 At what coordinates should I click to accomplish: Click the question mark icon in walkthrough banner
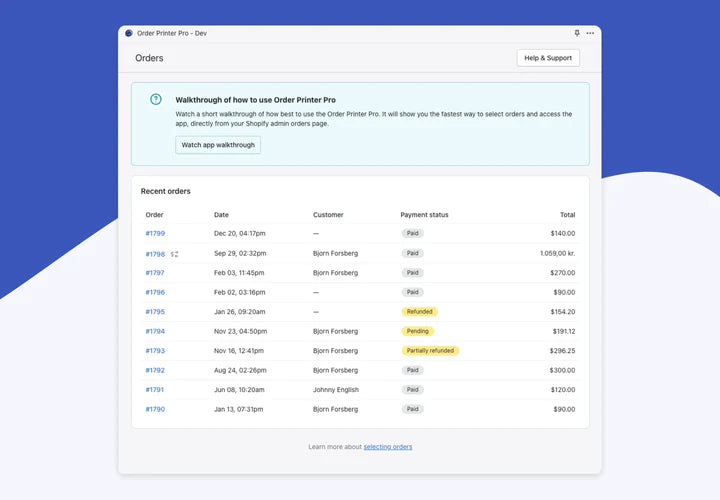point(155,99)
